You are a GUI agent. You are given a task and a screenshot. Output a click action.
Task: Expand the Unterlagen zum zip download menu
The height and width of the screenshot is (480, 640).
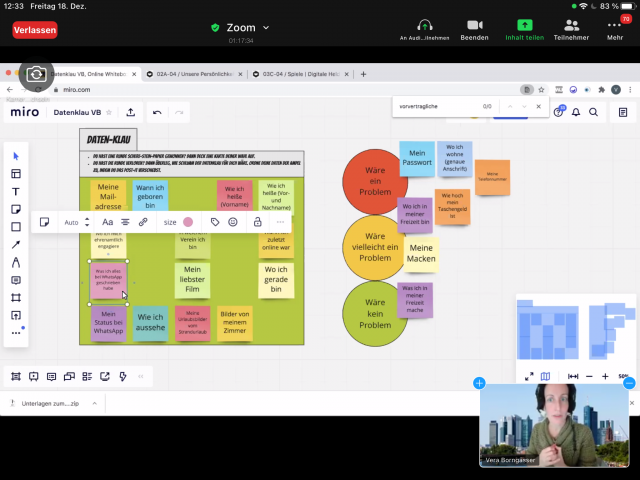pos(95,403)
